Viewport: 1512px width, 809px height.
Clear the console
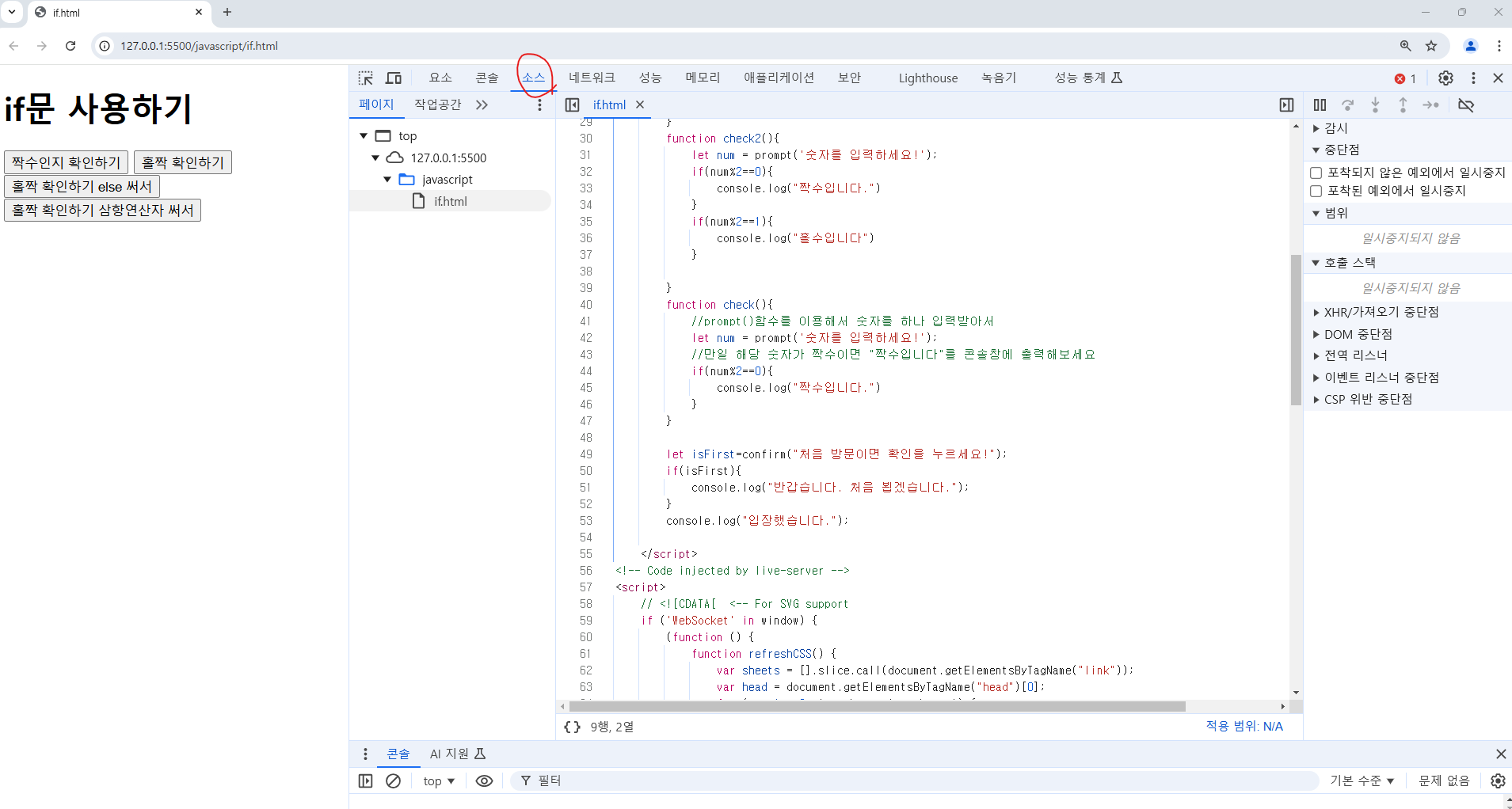coord(394,781)
